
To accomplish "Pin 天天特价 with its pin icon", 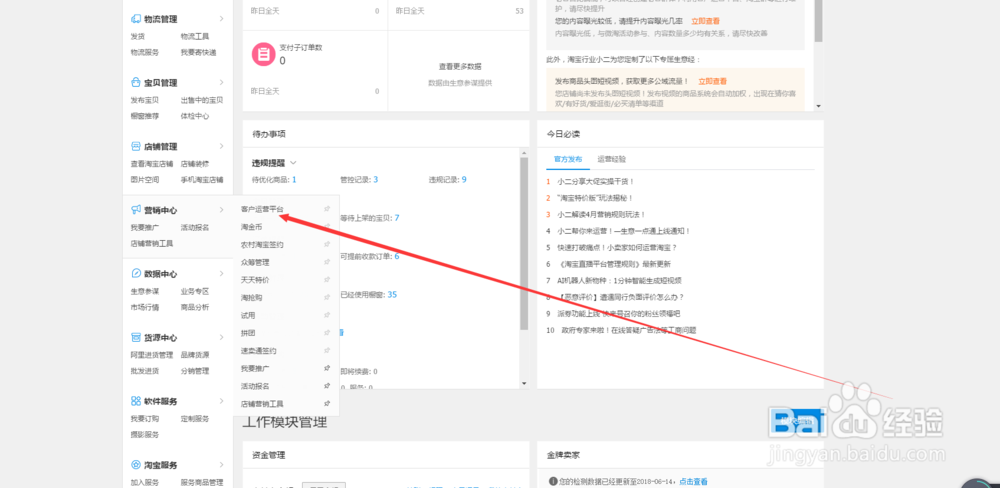I will [x=327, y=280].
